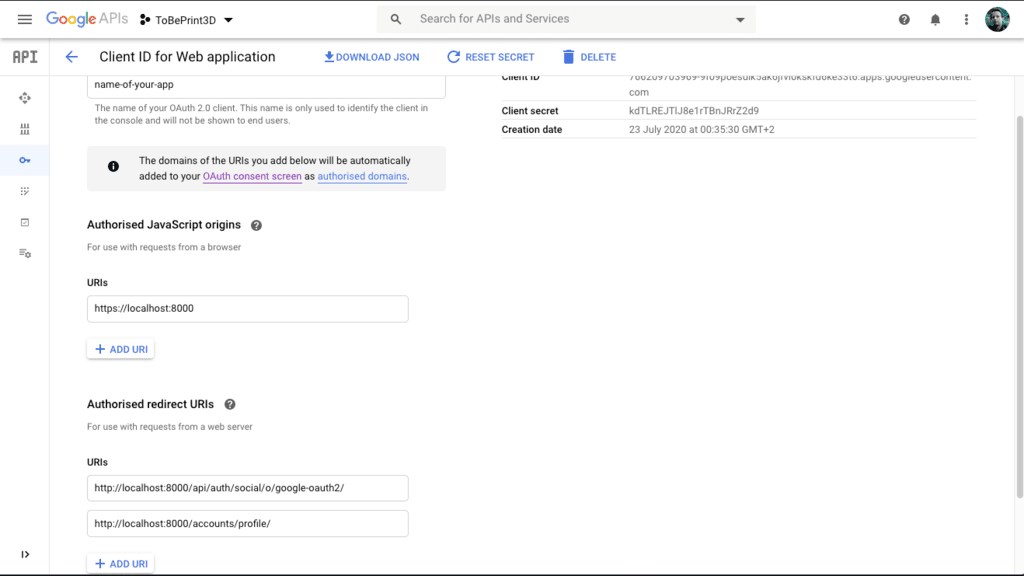Viewport: 1024px width, 576px height.
Task: Click ADD URI under JavaScript origins
Action: tap(120, 349)
